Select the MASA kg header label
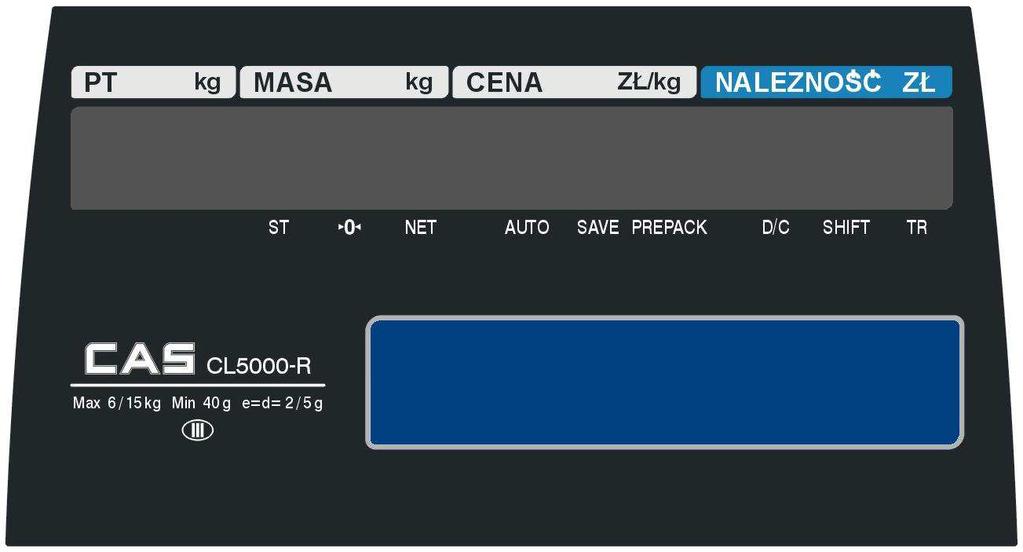 coord(344,82)
